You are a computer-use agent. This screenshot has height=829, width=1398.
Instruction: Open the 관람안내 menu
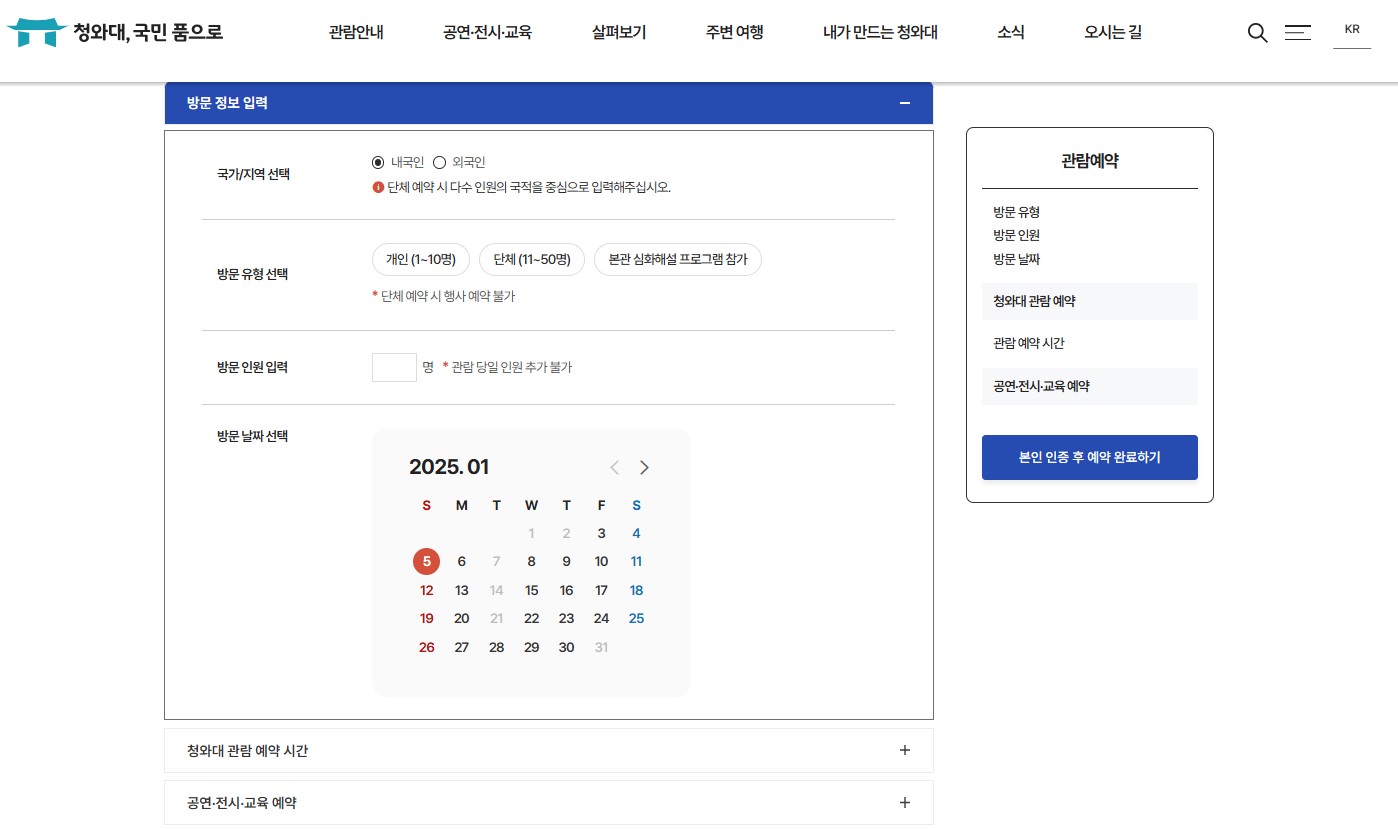click(x=355, y=32)
